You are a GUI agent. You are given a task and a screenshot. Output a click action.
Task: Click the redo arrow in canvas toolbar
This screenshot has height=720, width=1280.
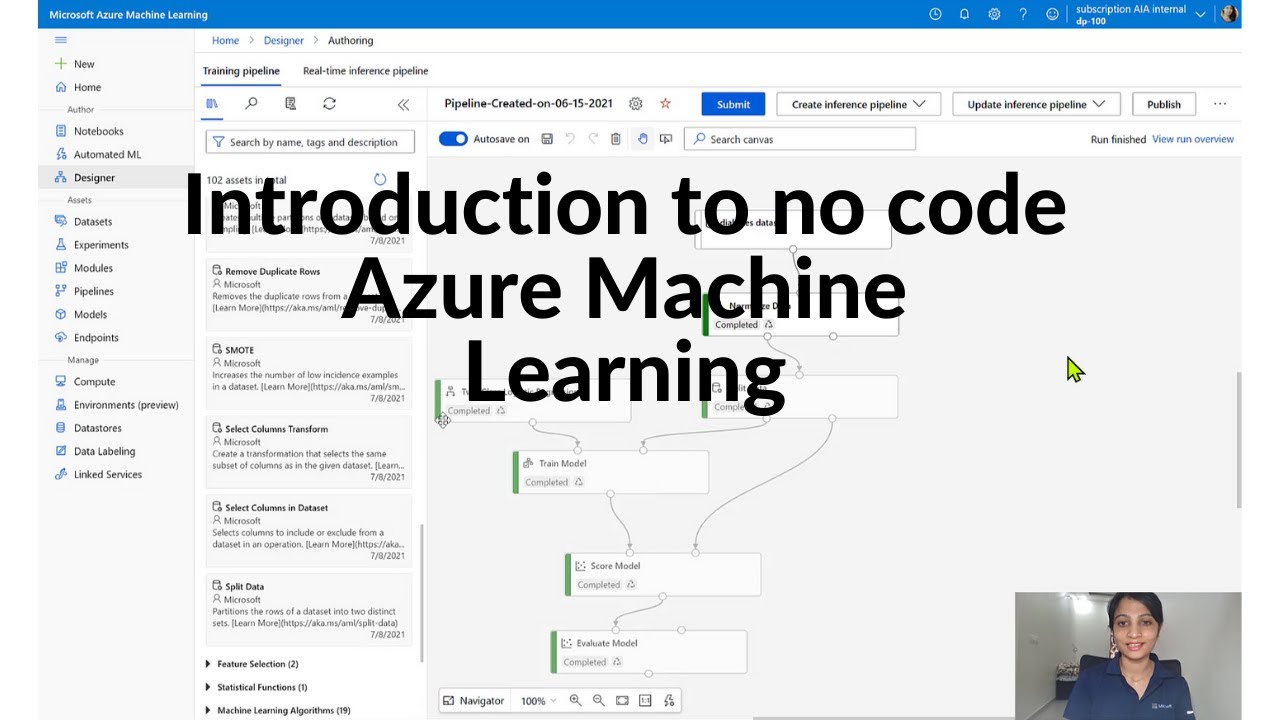click(593, 139)
